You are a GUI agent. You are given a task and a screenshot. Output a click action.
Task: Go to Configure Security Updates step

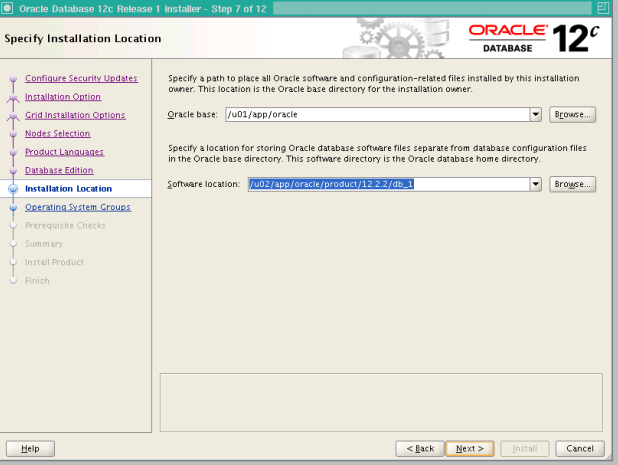[x=81, y=78]
